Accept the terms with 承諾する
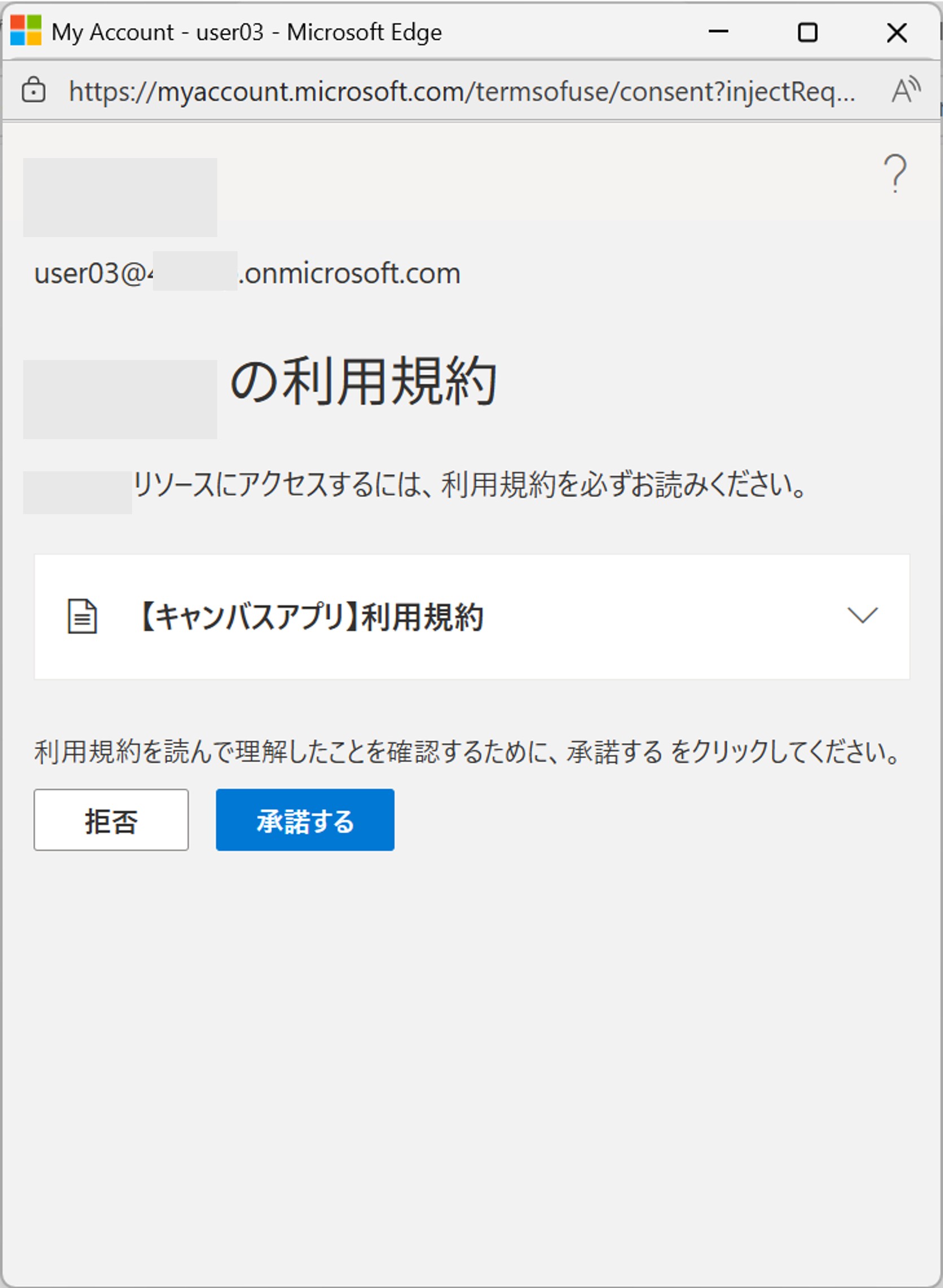 (x=305, y=820)
